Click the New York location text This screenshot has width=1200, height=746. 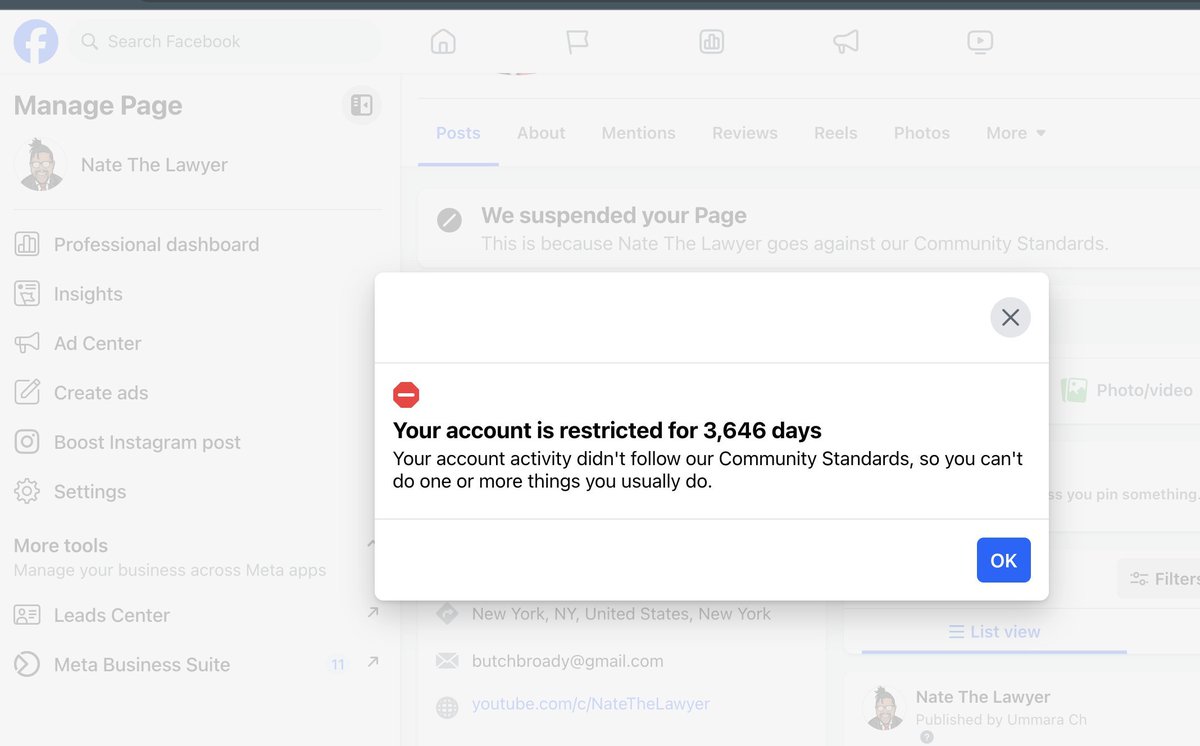point(621,614)
